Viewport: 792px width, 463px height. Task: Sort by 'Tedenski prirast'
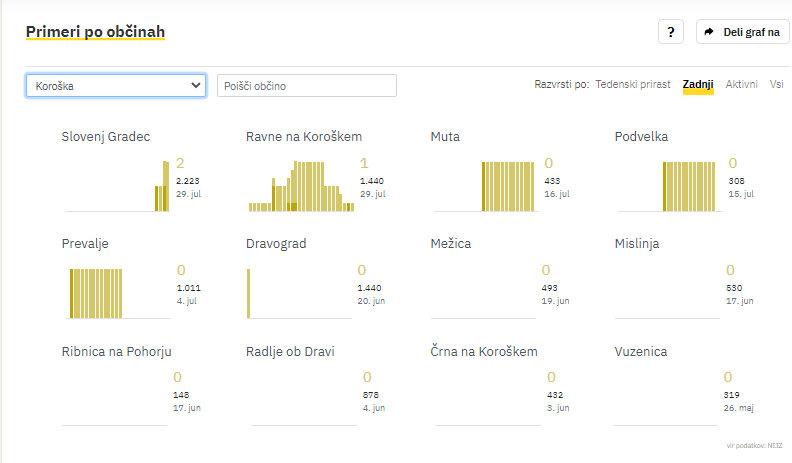(633, 85)
